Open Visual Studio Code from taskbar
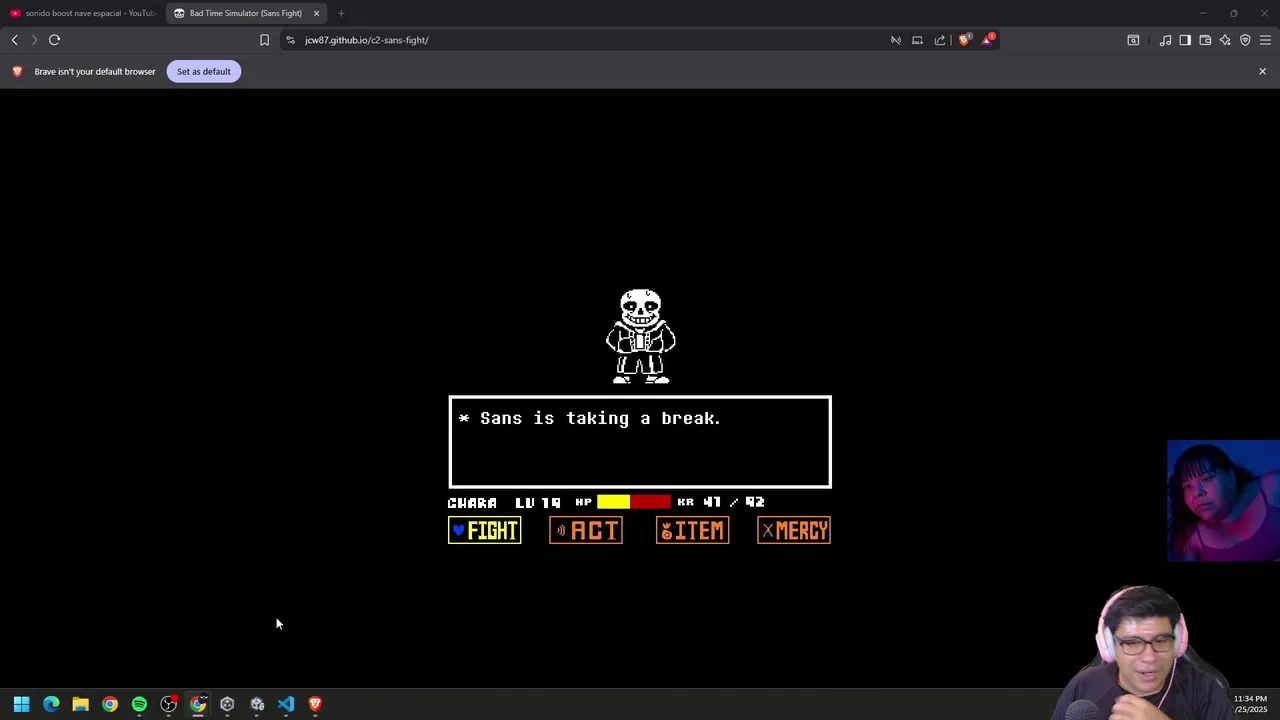This screenshot has width=1280, height=720. pos(286,704)
